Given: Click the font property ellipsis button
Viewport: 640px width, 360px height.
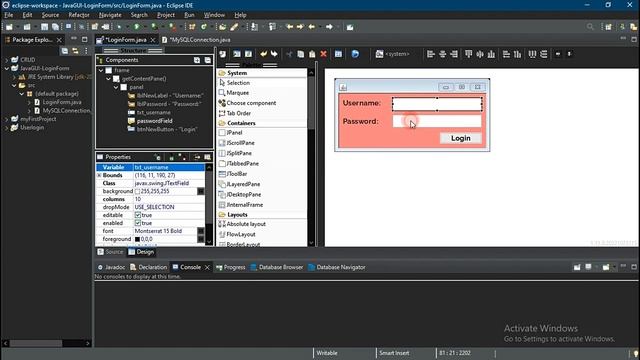Looking at the screenshot, I should click(x=200, y=231).
